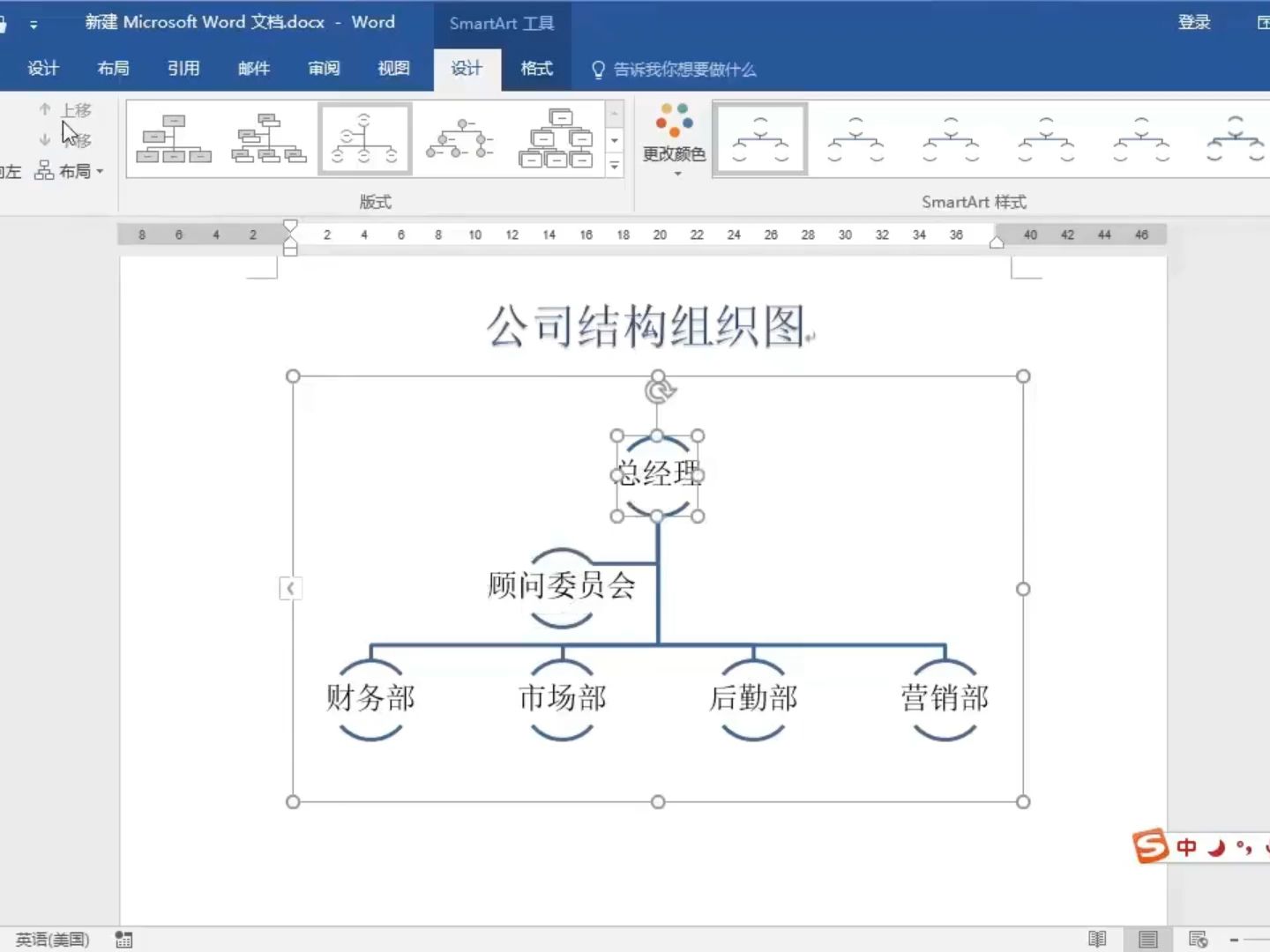Screen dimensions: 1270x952
Task: Switch to the 格式 ribbon tab
Action: tap(535, 69)
